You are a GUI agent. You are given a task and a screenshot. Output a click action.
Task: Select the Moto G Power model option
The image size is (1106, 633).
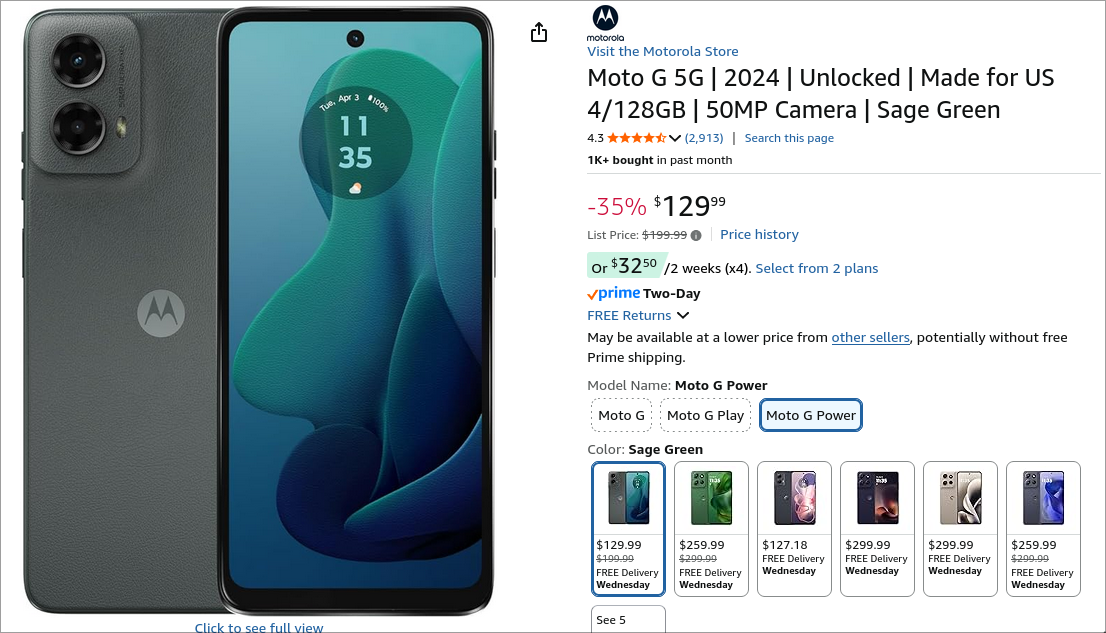click(810, 415)
